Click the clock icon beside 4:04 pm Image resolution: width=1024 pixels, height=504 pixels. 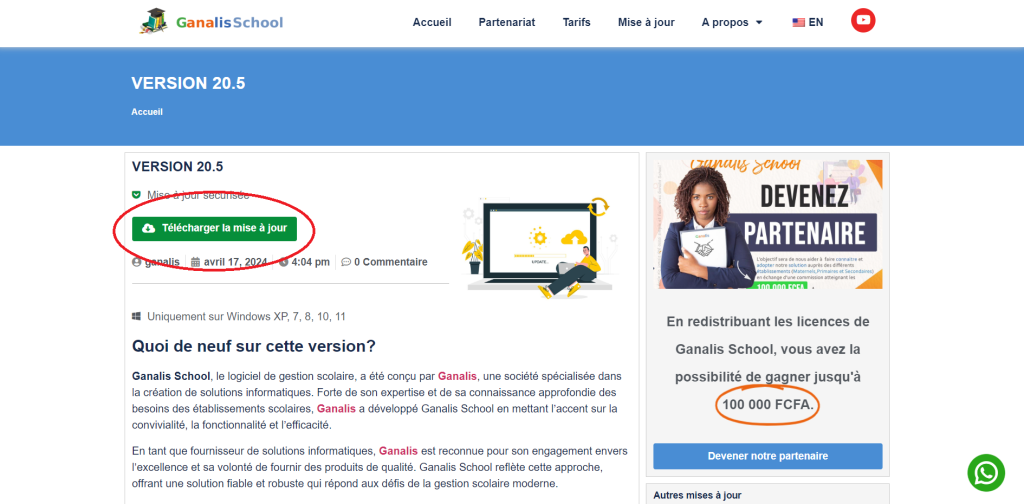(x=283, y=262)
